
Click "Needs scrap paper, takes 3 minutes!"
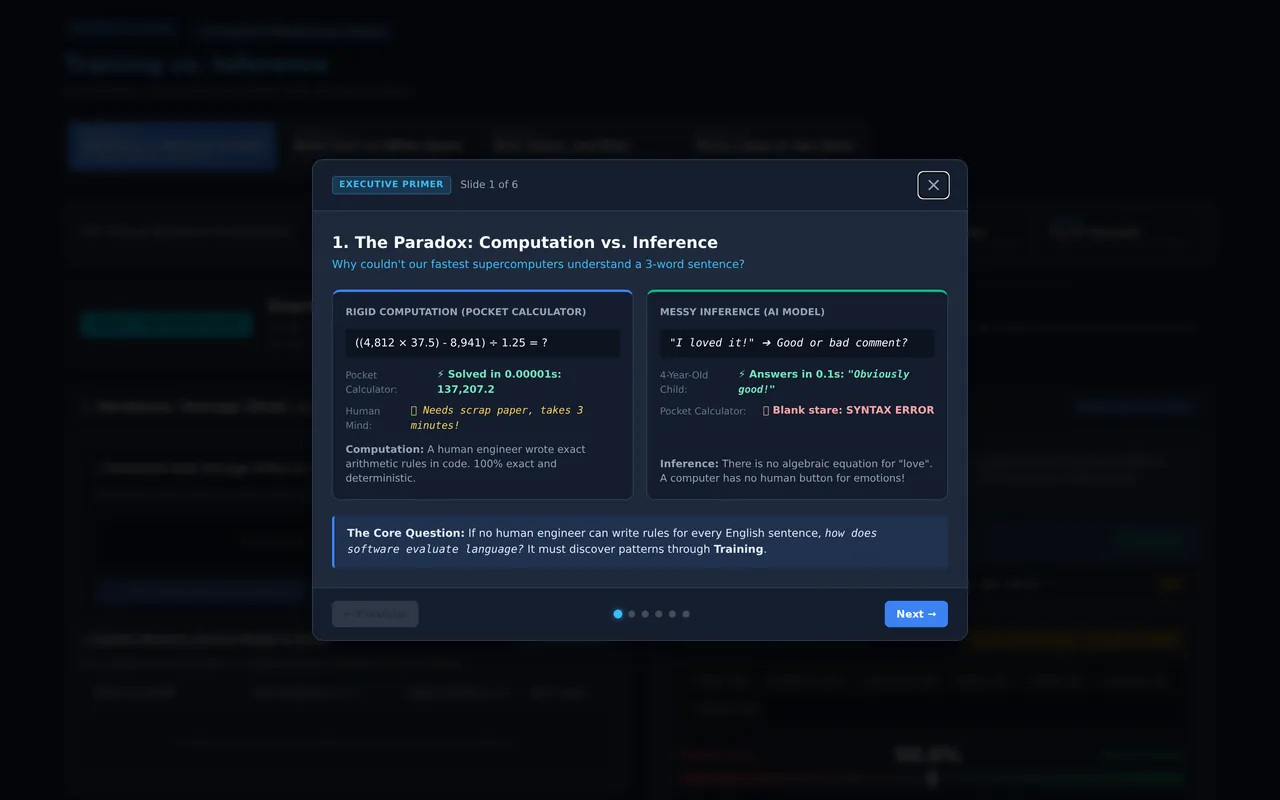click(x=496, y=418)
